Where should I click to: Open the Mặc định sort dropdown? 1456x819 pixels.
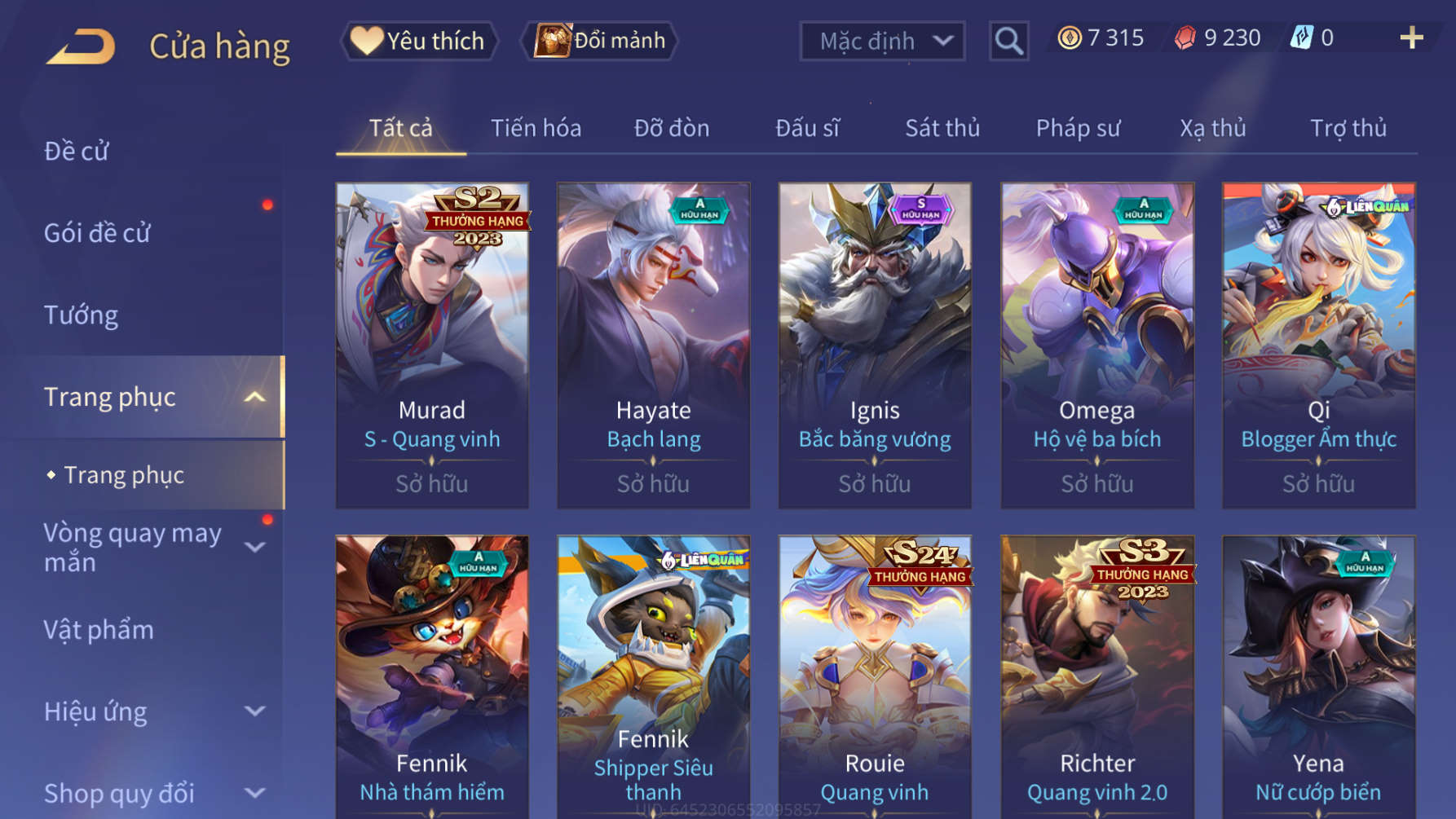pyautogui.click(x=882, y=41)
